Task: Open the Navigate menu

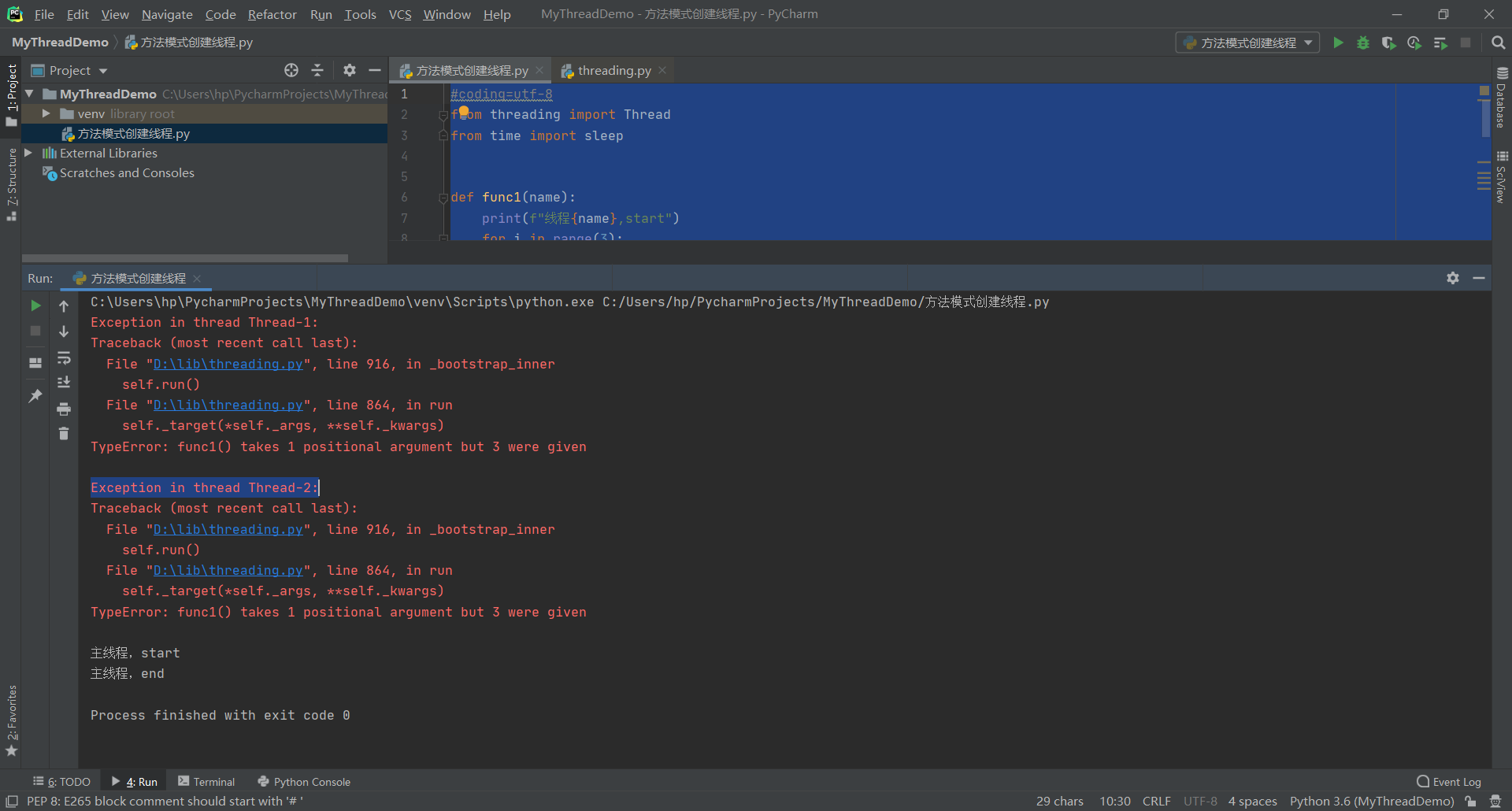Action: pos(167,14)
